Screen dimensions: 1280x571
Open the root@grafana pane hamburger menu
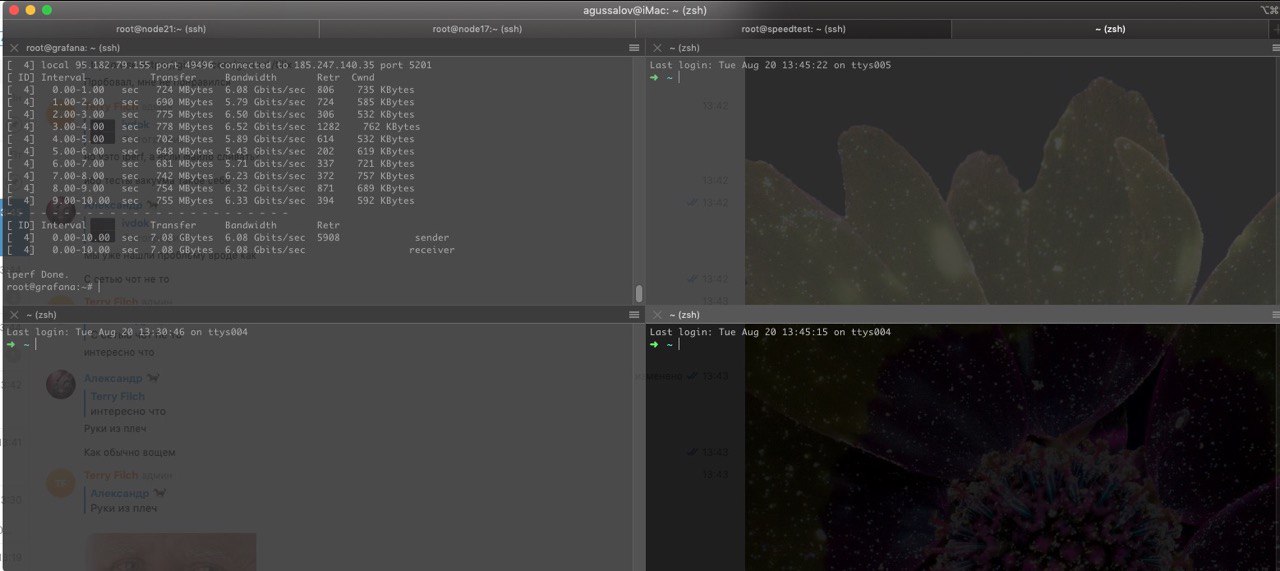pos(633,48)
